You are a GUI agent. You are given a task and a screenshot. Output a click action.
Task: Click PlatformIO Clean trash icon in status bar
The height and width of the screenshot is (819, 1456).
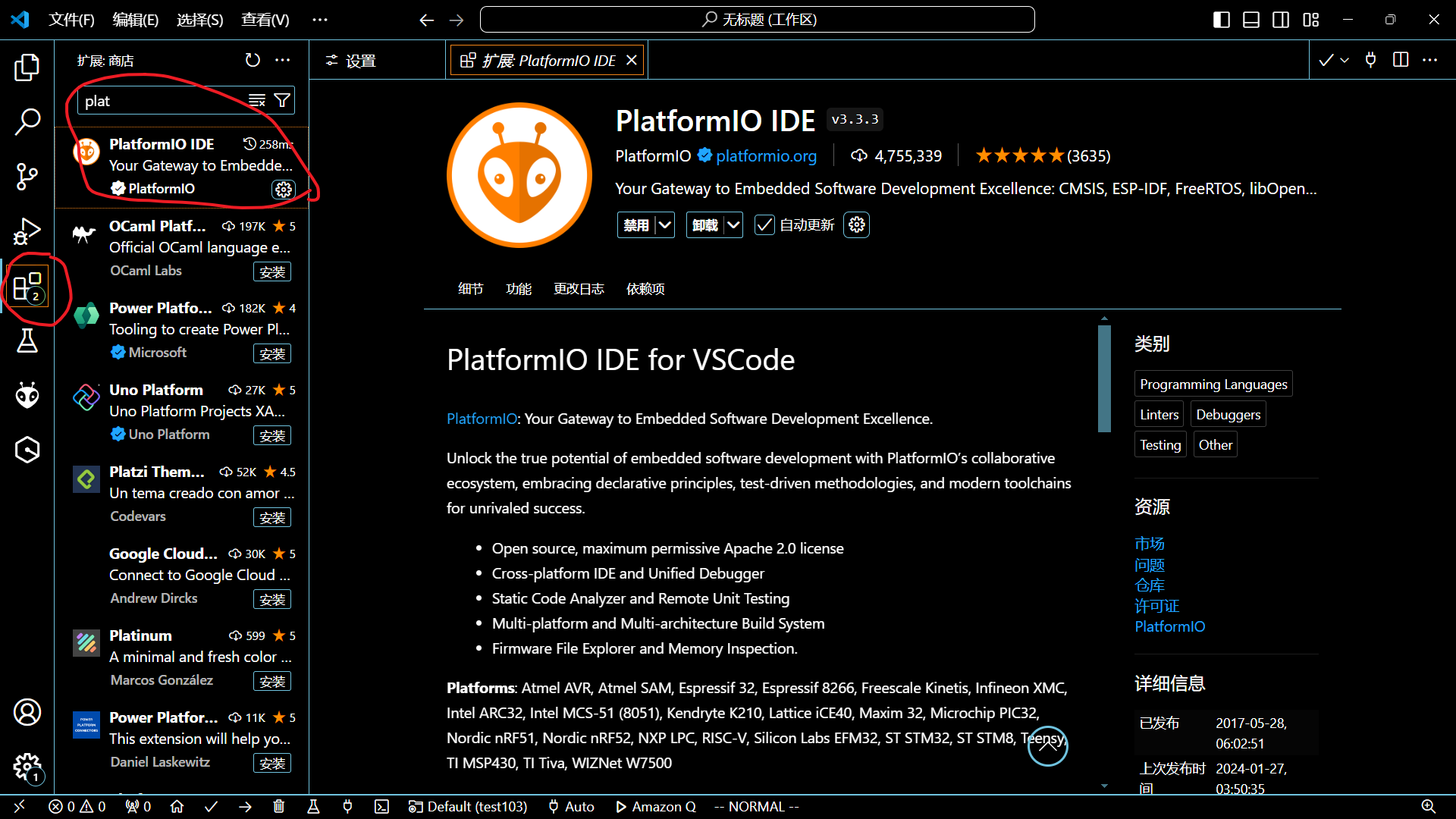point(279,806)
